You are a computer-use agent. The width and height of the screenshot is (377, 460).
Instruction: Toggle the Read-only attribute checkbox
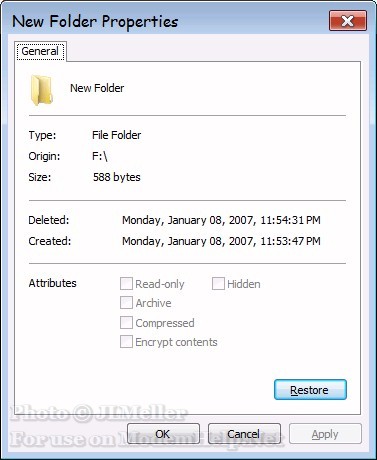point(126,284)
